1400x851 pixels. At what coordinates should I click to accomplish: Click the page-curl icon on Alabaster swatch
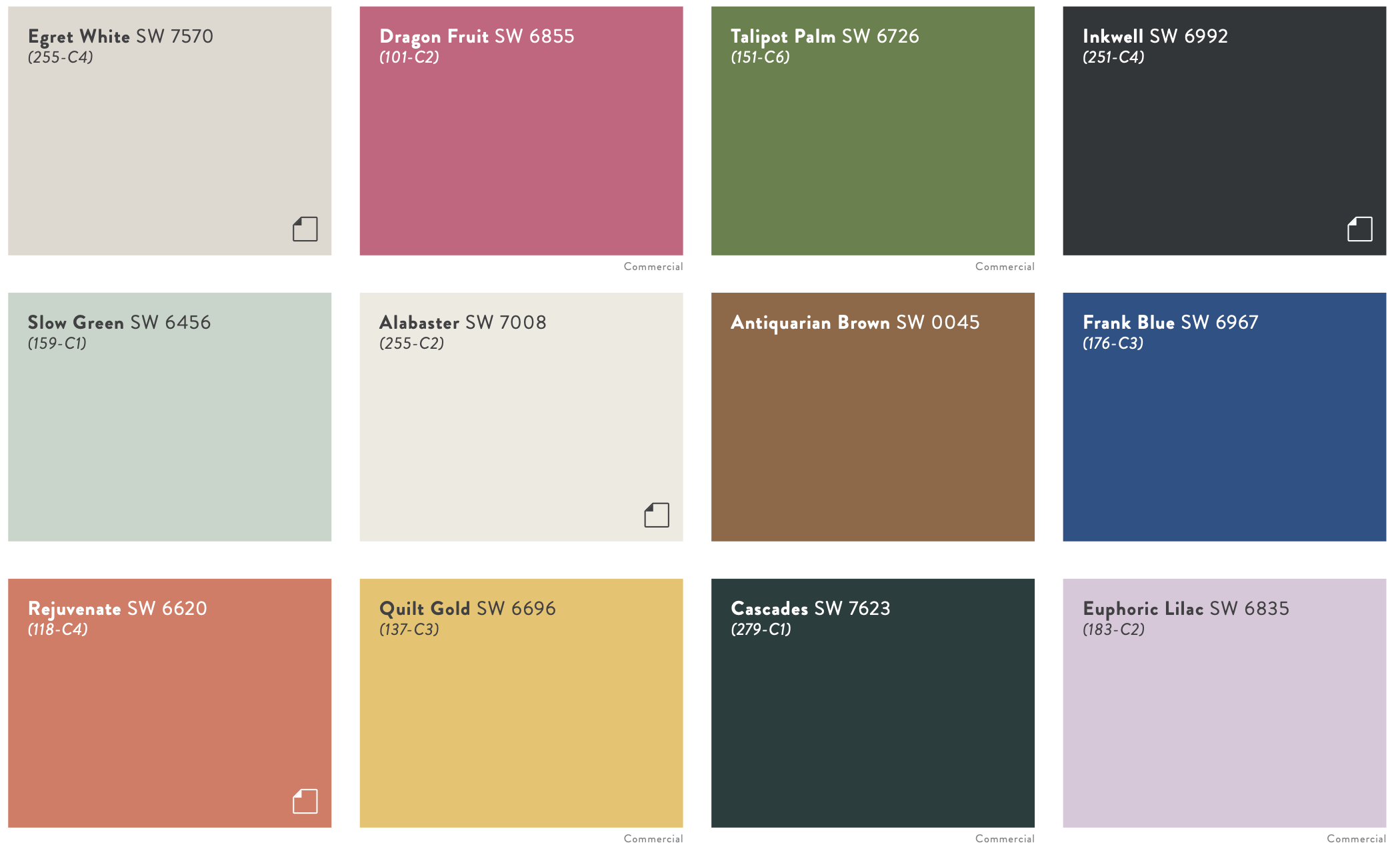pos(657,514)
